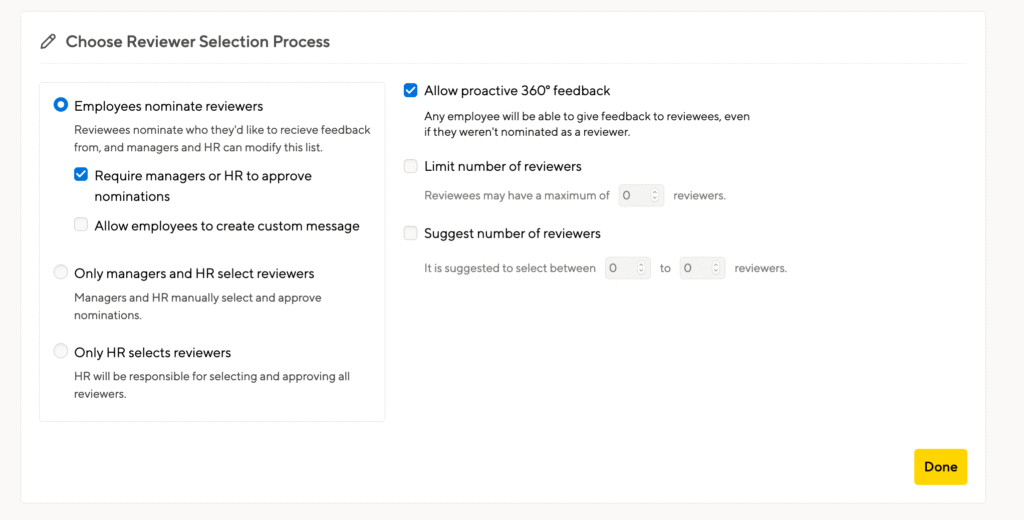
Task: Enable Limit number of reviewers checkbox
Action: pyautogui.click(x=410, y=166)
